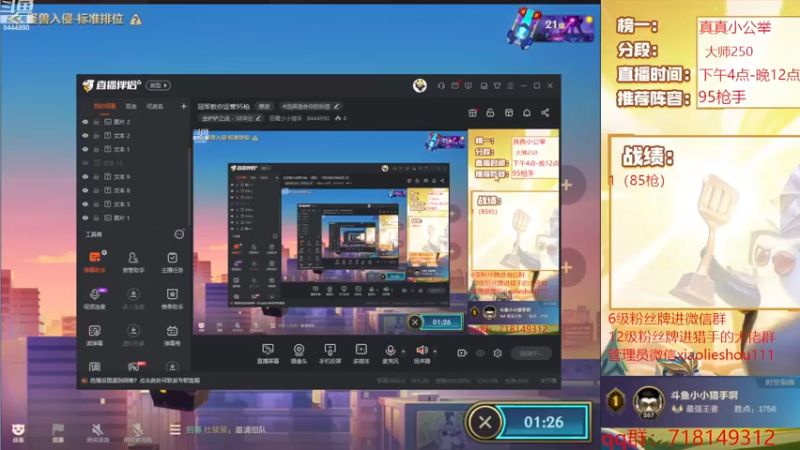800x450 pixels.
Task: Click the 修改 title edit button
Action: click(x=264, y=107)
